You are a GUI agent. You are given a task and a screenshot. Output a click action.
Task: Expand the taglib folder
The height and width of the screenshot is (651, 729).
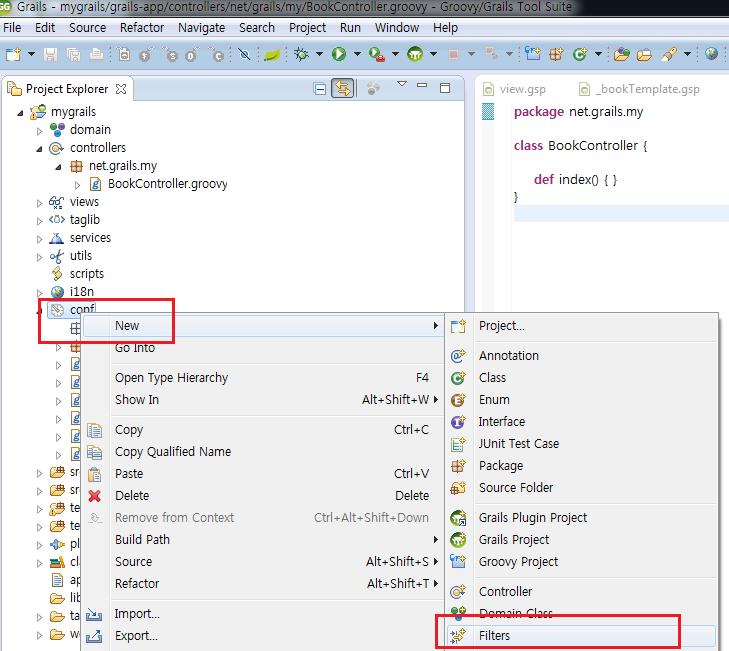(39, 221)
